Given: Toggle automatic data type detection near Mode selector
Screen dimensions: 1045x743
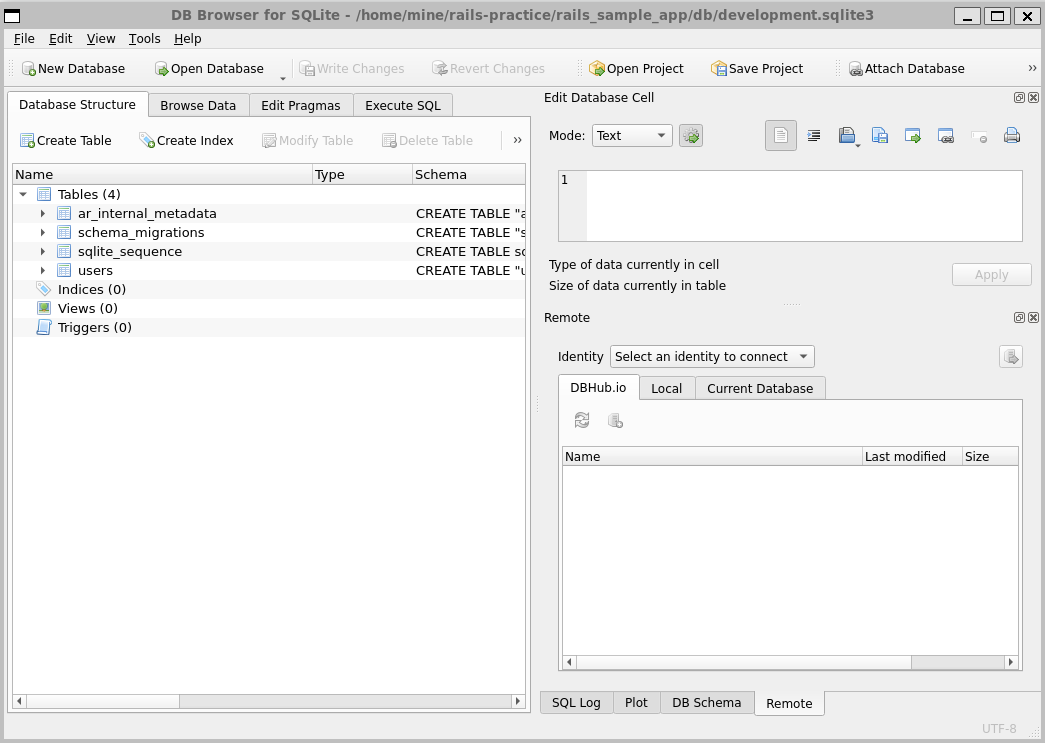Looking at the screenshot, I should (690, 135).
